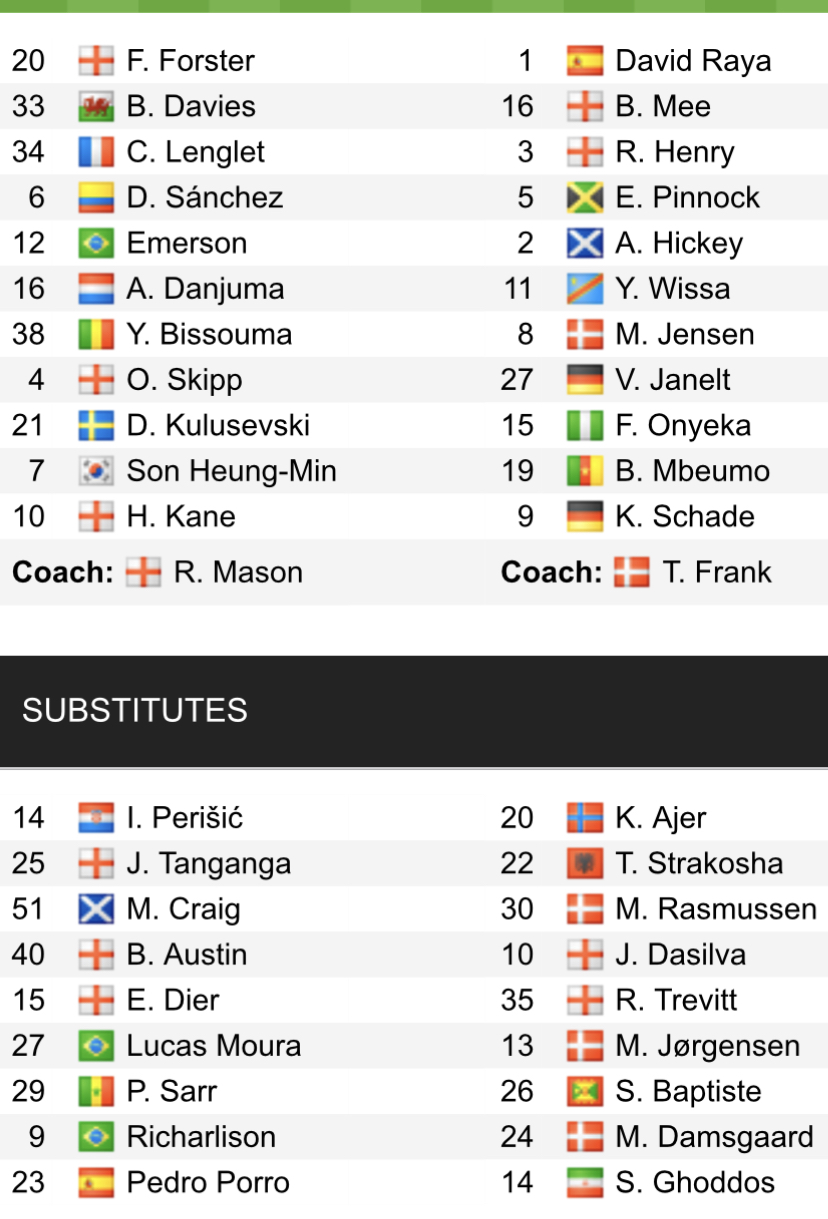Open player H. Kane
Screen dimensions: 828x1219
pos(181,517)
